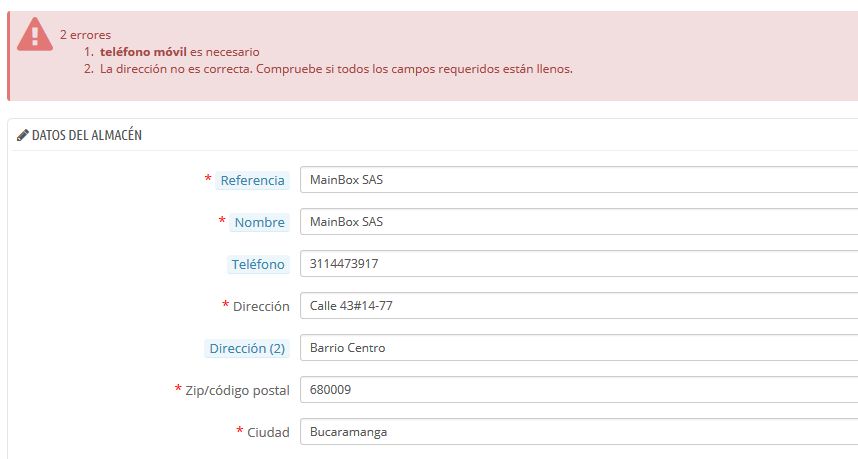Click the '2 errores' alert heading
858x459 pixels.
click(x=85, y=34)
